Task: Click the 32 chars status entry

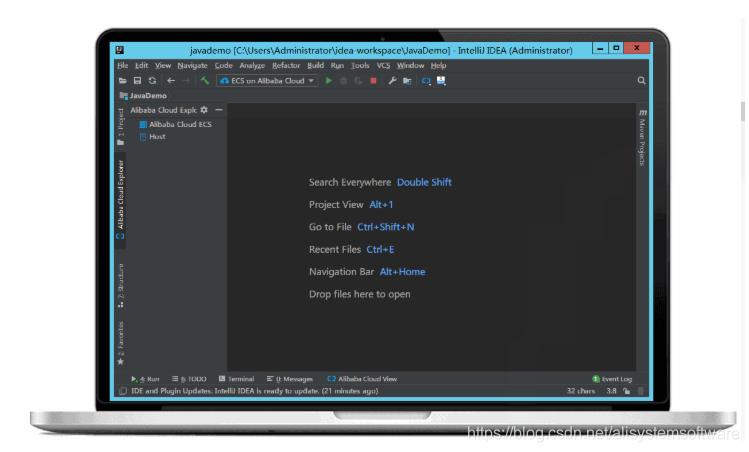Action: tap(581, 391)
